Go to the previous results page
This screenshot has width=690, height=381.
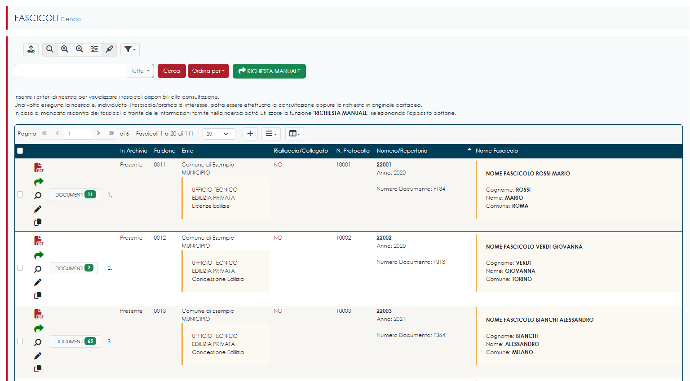(57, 133)
